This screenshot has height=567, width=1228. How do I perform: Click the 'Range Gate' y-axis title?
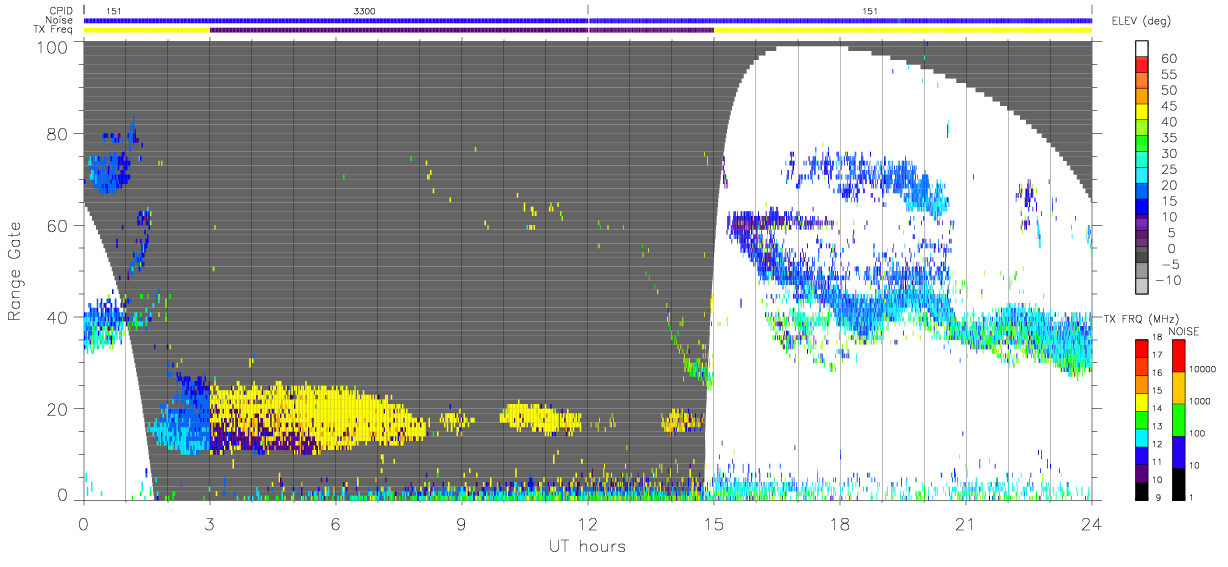click(16, 273)
